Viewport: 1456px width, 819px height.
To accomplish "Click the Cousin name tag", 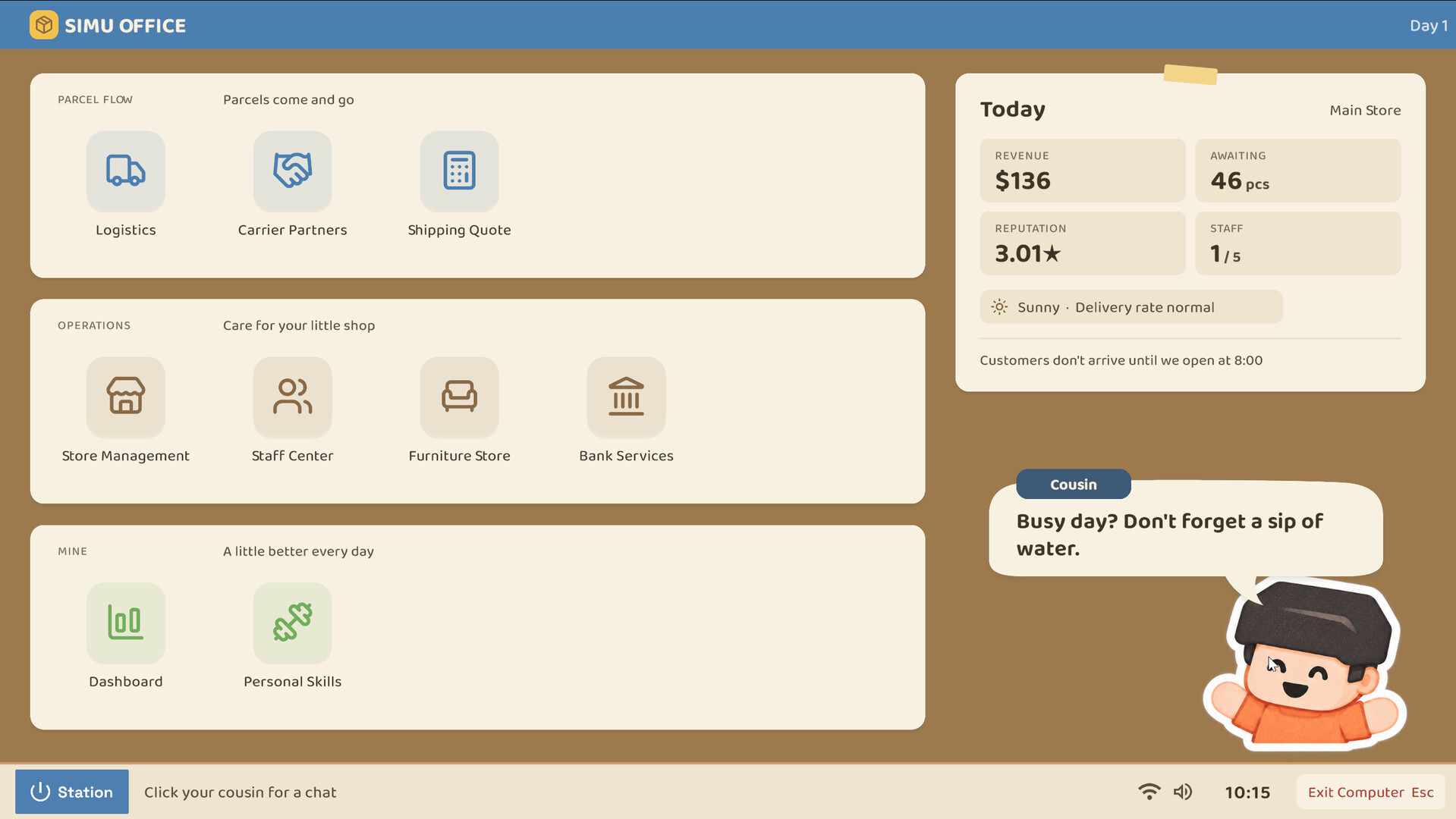I will [x=1074, y=484].
